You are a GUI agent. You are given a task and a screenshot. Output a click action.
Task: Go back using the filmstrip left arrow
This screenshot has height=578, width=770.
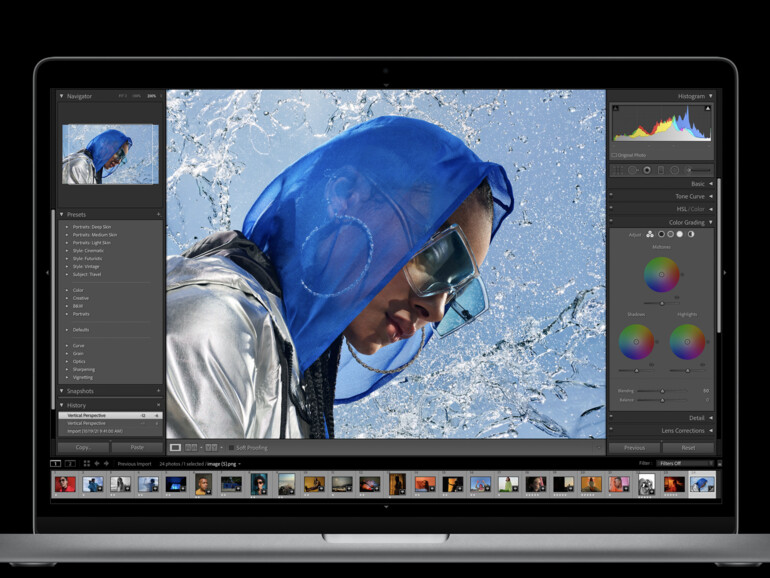point(97,463)
